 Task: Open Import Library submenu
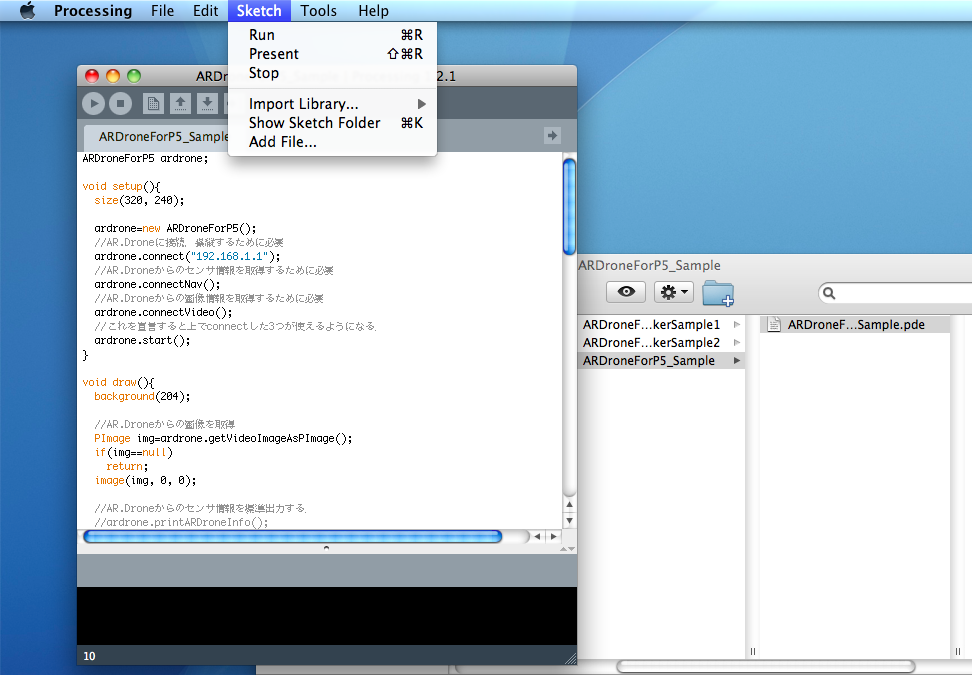point(333,104)
